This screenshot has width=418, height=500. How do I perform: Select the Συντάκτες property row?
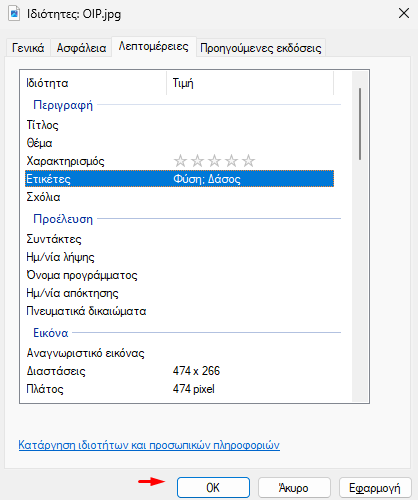(x=179, y=239)
